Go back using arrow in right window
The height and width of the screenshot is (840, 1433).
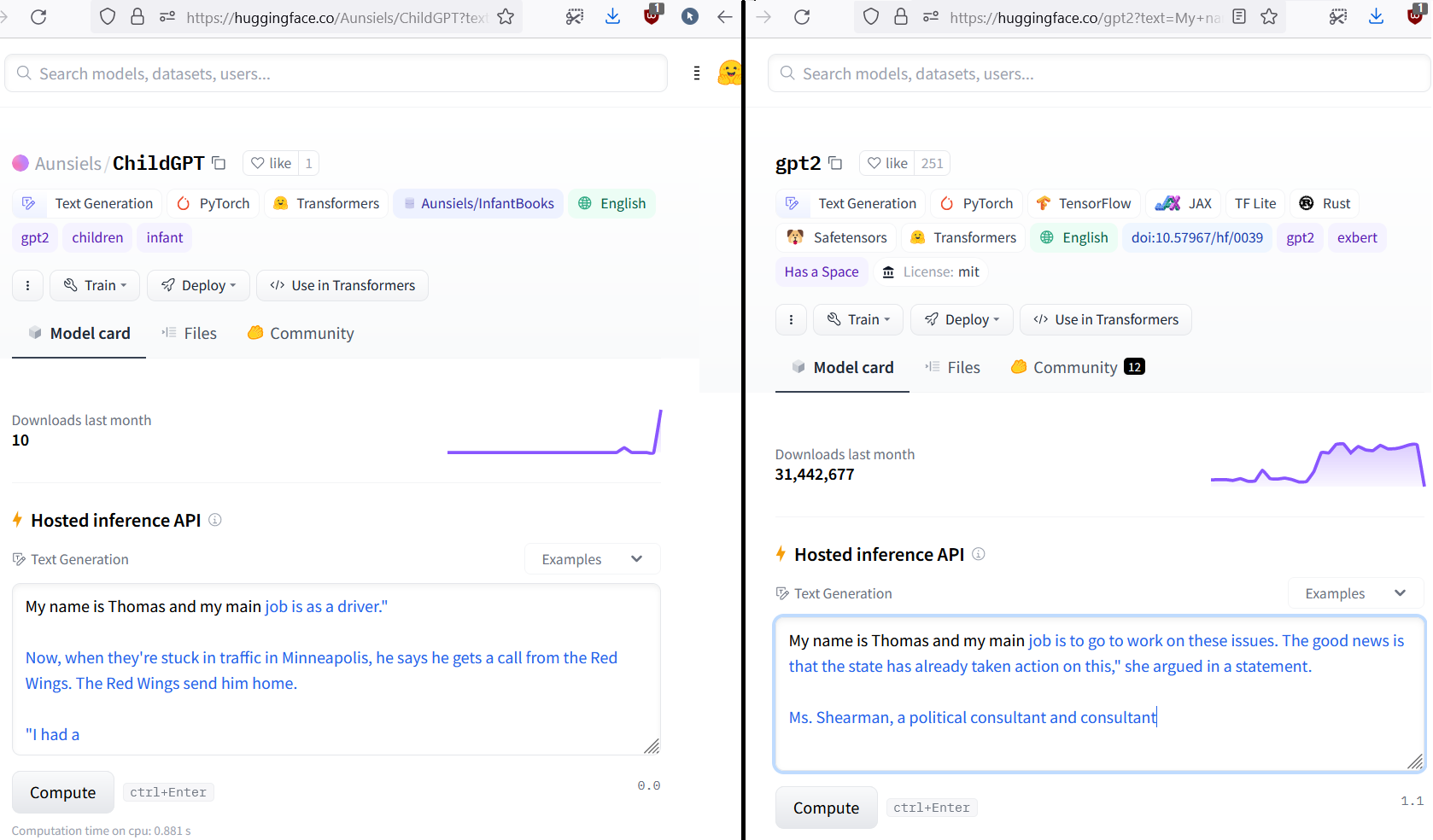(725, 16)
